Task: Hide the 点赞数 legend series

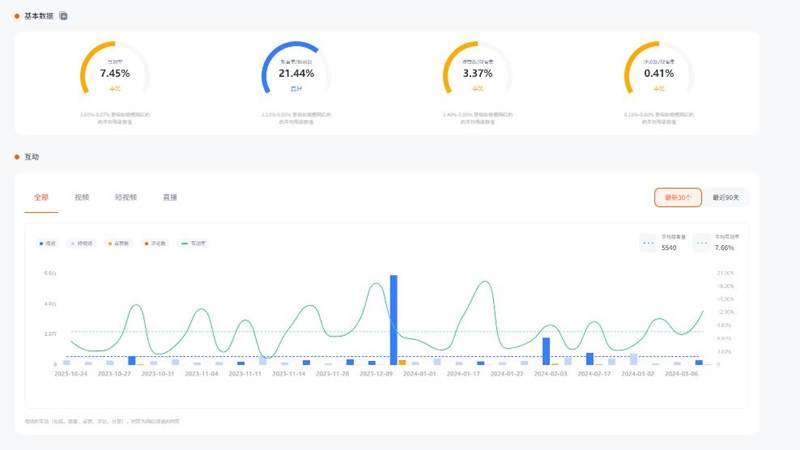Action: pyautogui.click(x=118, y=243)
